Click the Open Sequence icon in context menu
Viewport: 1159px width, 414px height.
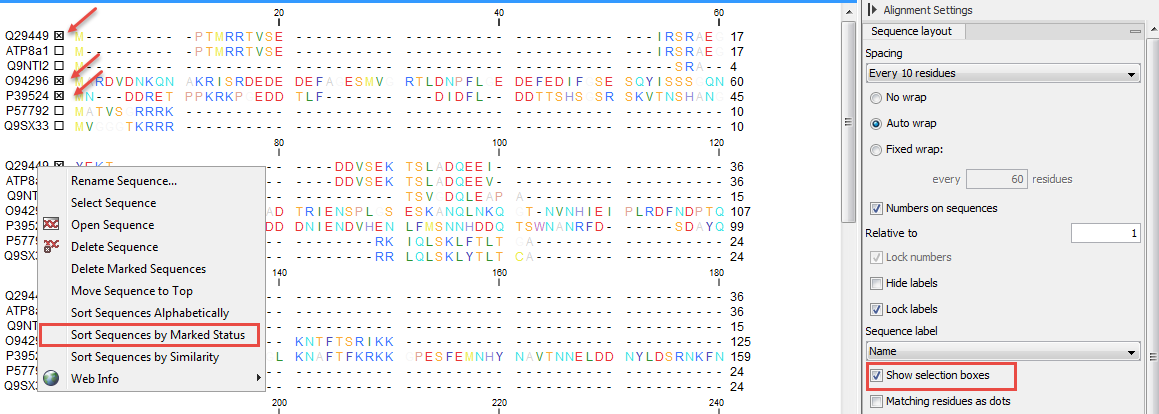pos(51,225)
